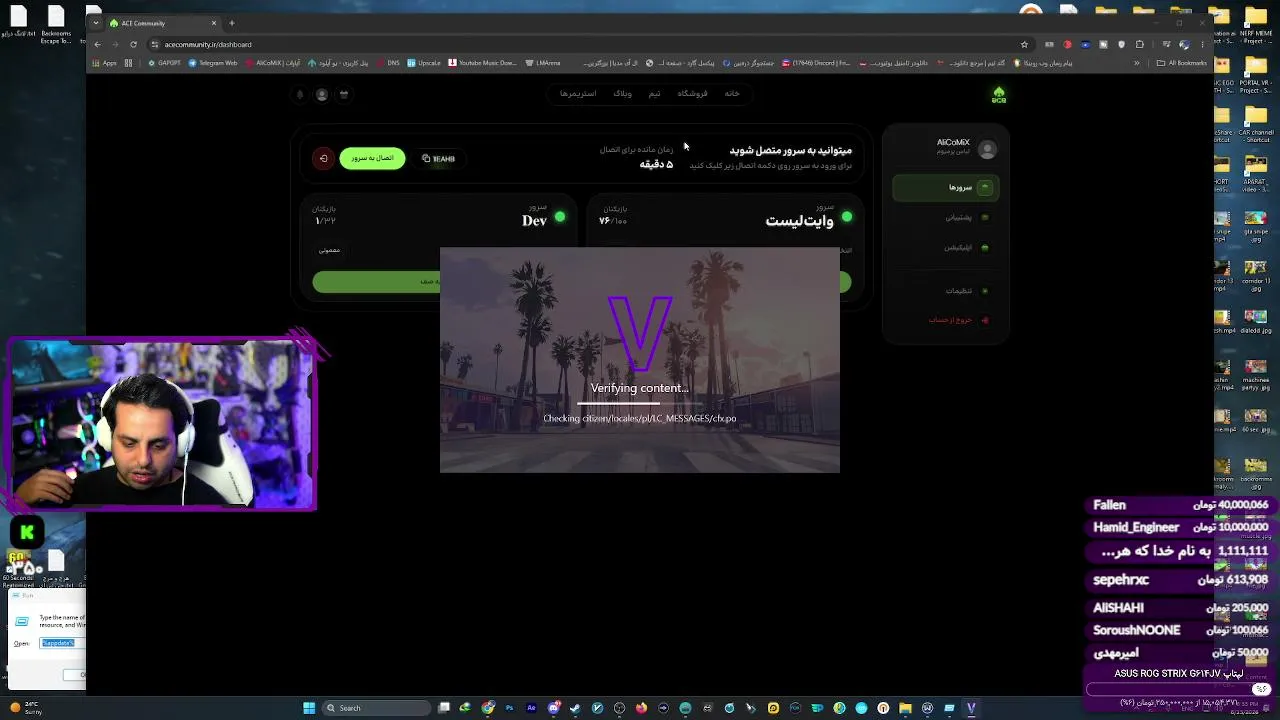1280x720 pixels.
Task: Open the Youtube Music Downloader bookmark
Action: (482, 63)
